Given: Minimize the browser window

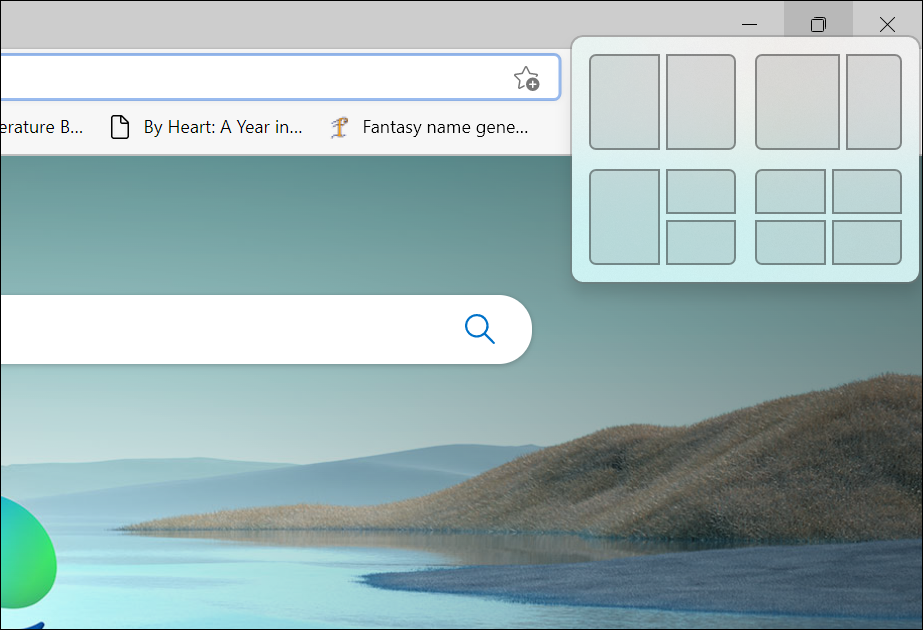Looking at the screenshot, I should coord(749,24).
